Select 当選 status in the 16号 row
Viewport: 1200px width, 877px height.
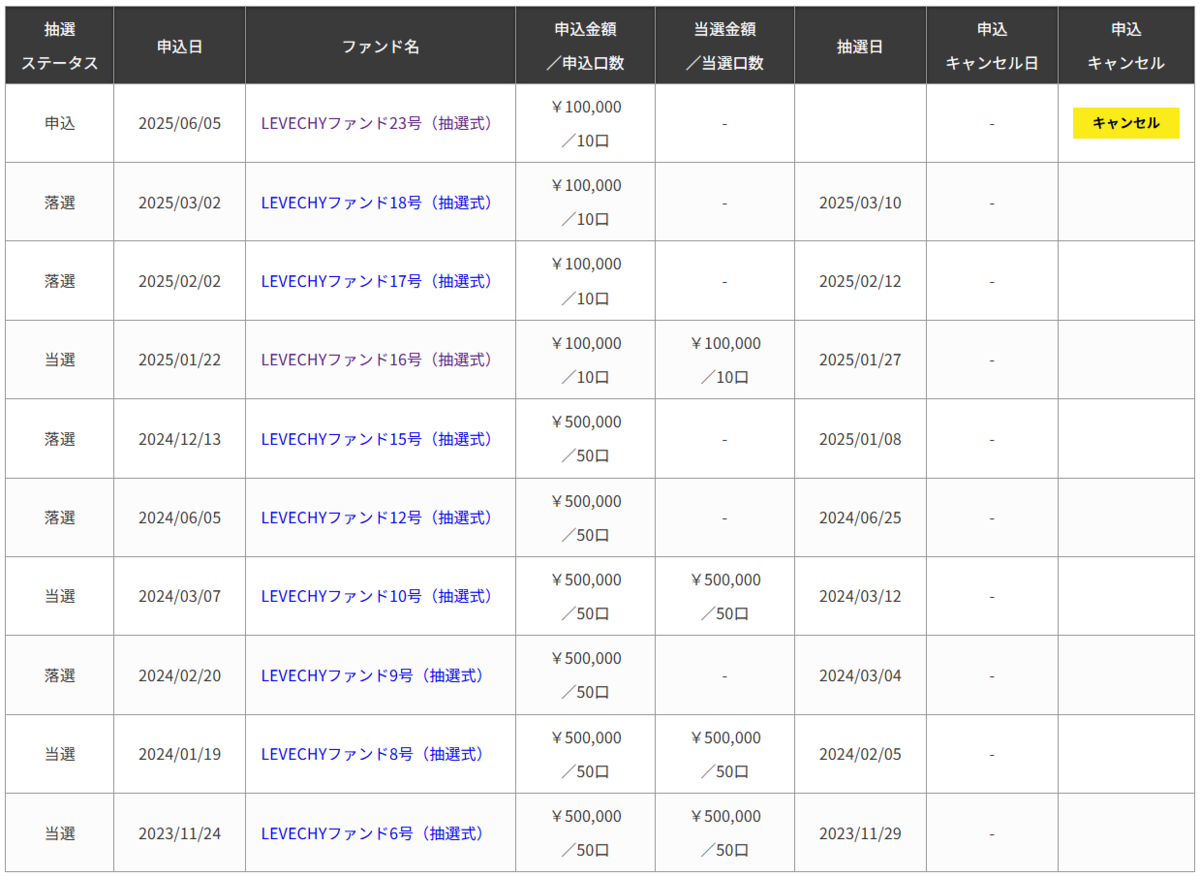point(60,359)
